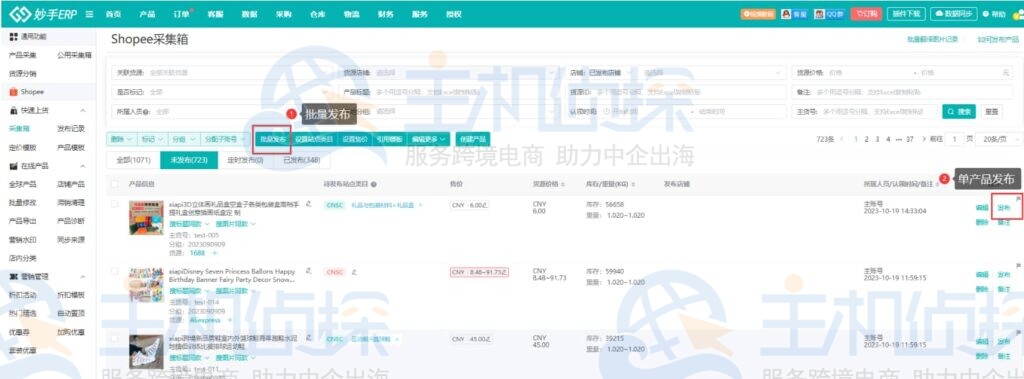This screenshot has height=379, width=1024.
Task: Collapse the 快速上货 sidebar section
Action: (83, 111)
